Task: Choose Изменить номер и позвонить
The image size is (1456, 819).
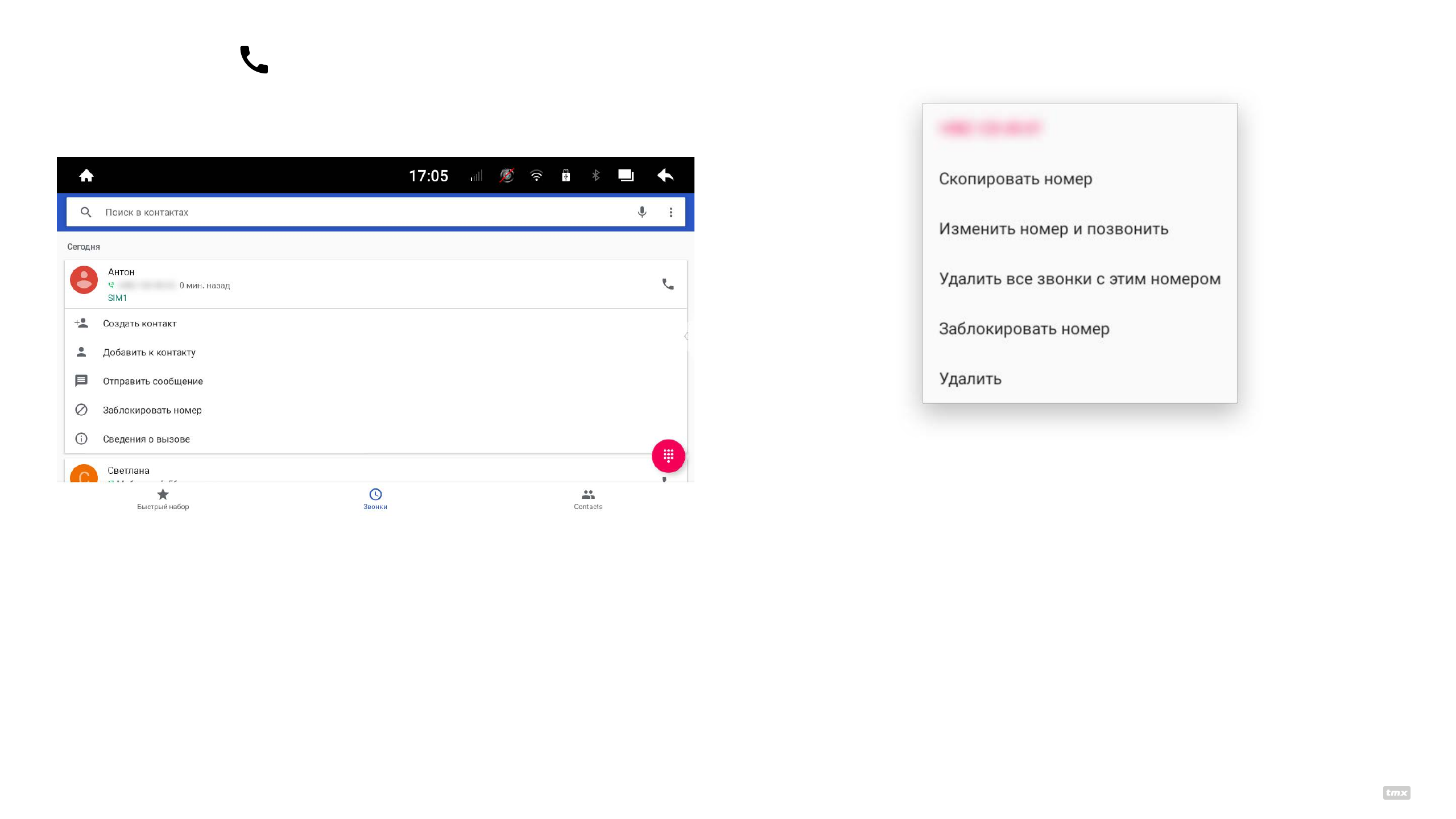Action: [x=1053, y=229]
